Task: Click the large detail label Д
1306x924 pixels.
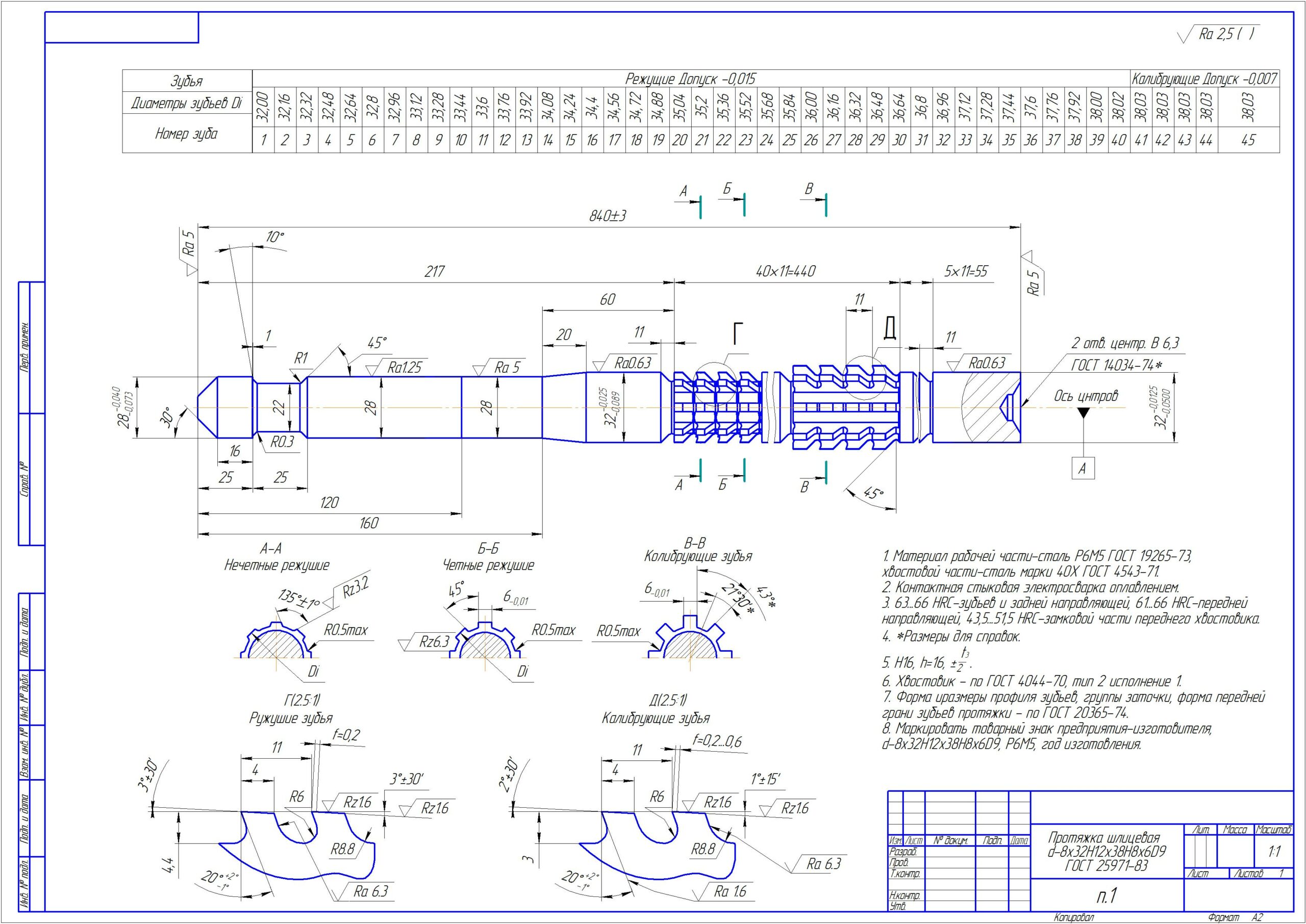Action: pyautogui.click(x=889, y=328)
